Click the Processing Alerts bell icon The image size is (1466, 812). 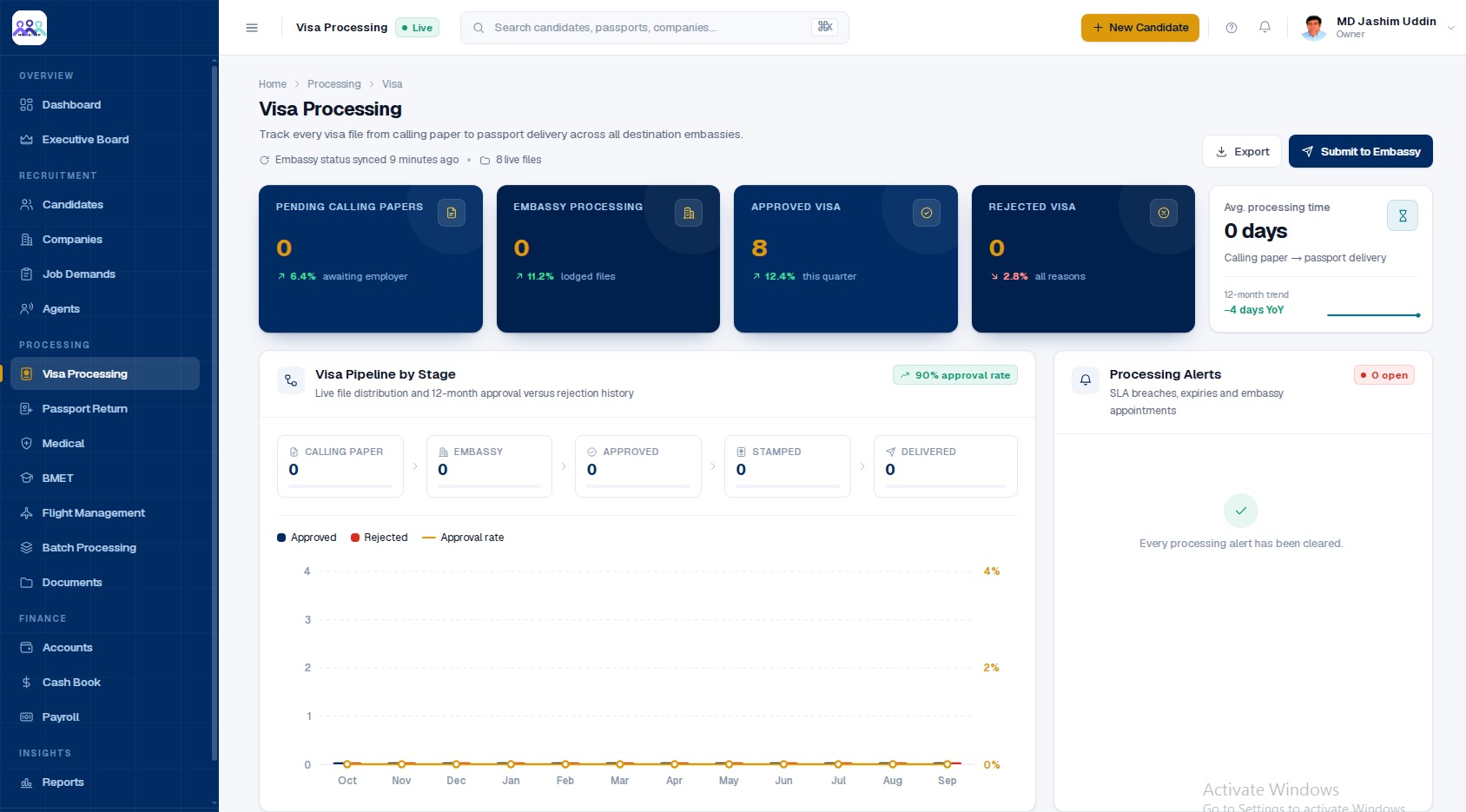1086,380
